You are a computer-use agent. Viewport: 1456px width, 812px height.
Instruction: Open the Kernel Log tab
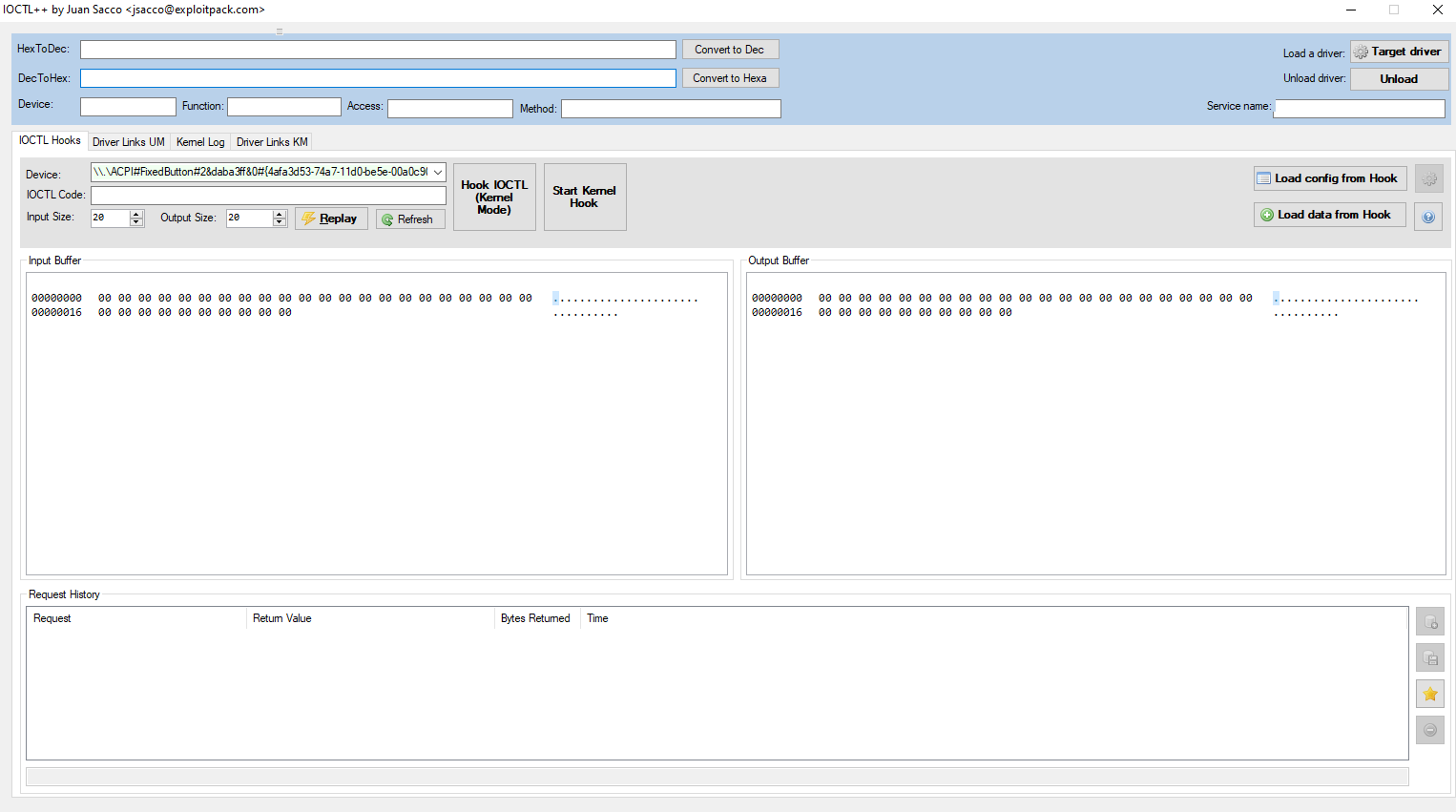pyautogui.click(x=200, y=142)
